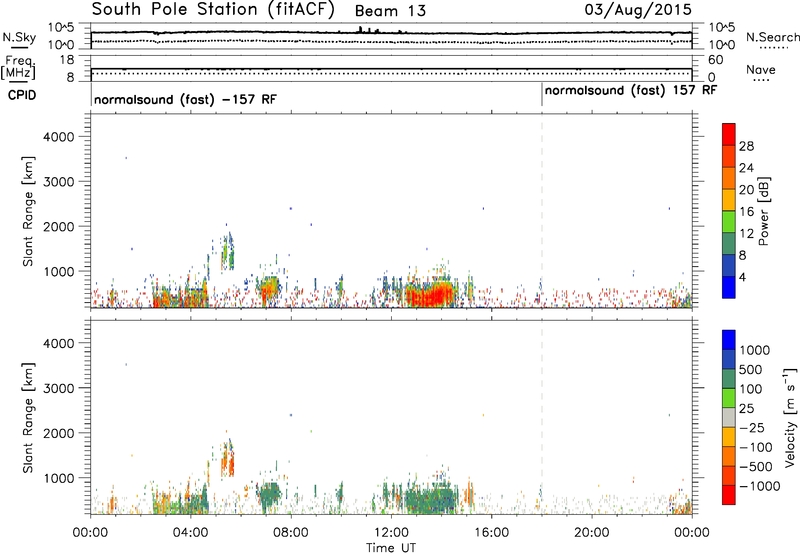Click the 'N.Sky' legend label
The height and width of the screenshot is (554, 800).
(x=19, y=37)
